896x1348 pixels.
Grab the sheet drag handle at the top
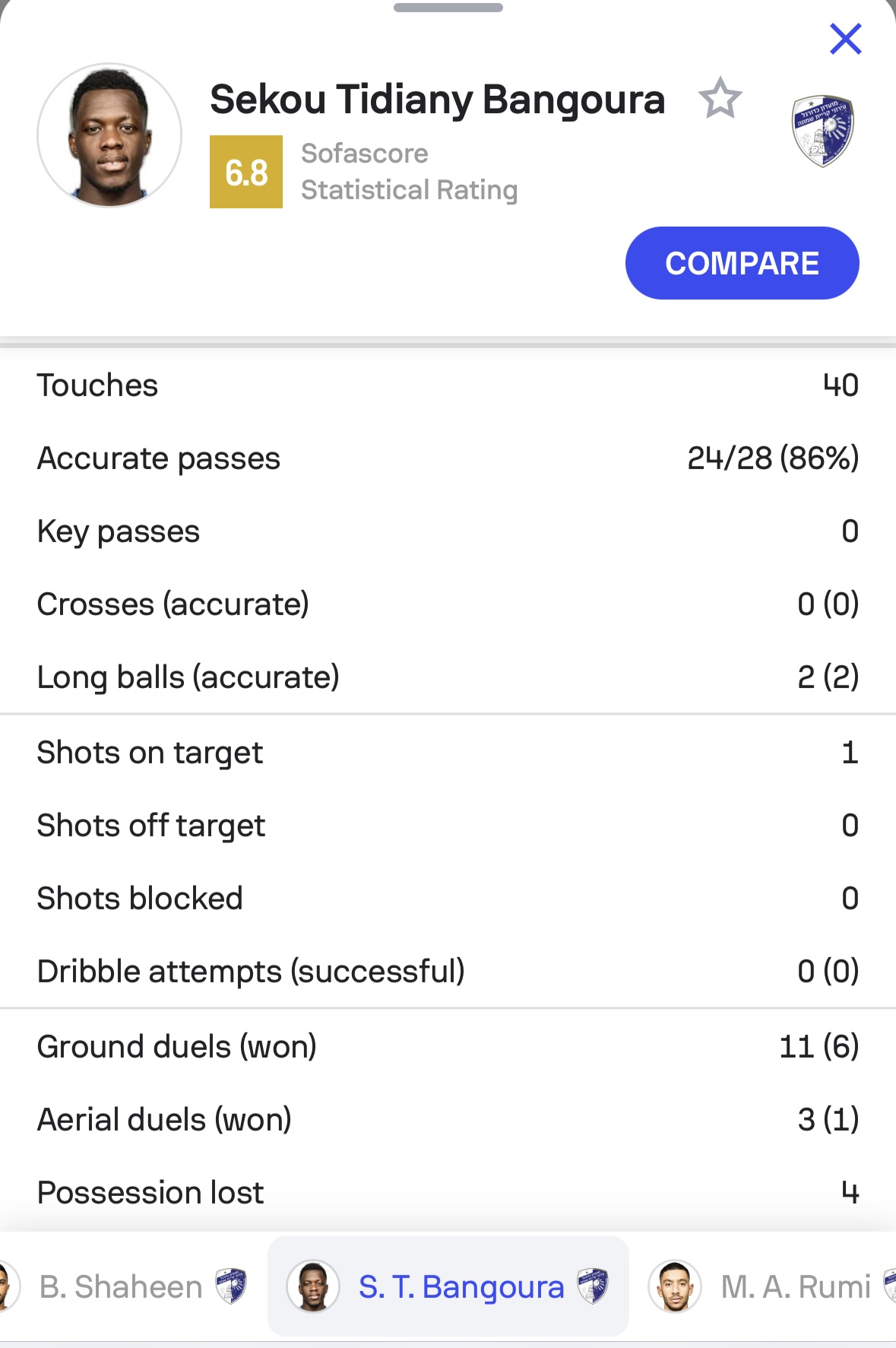pos(448,8)
